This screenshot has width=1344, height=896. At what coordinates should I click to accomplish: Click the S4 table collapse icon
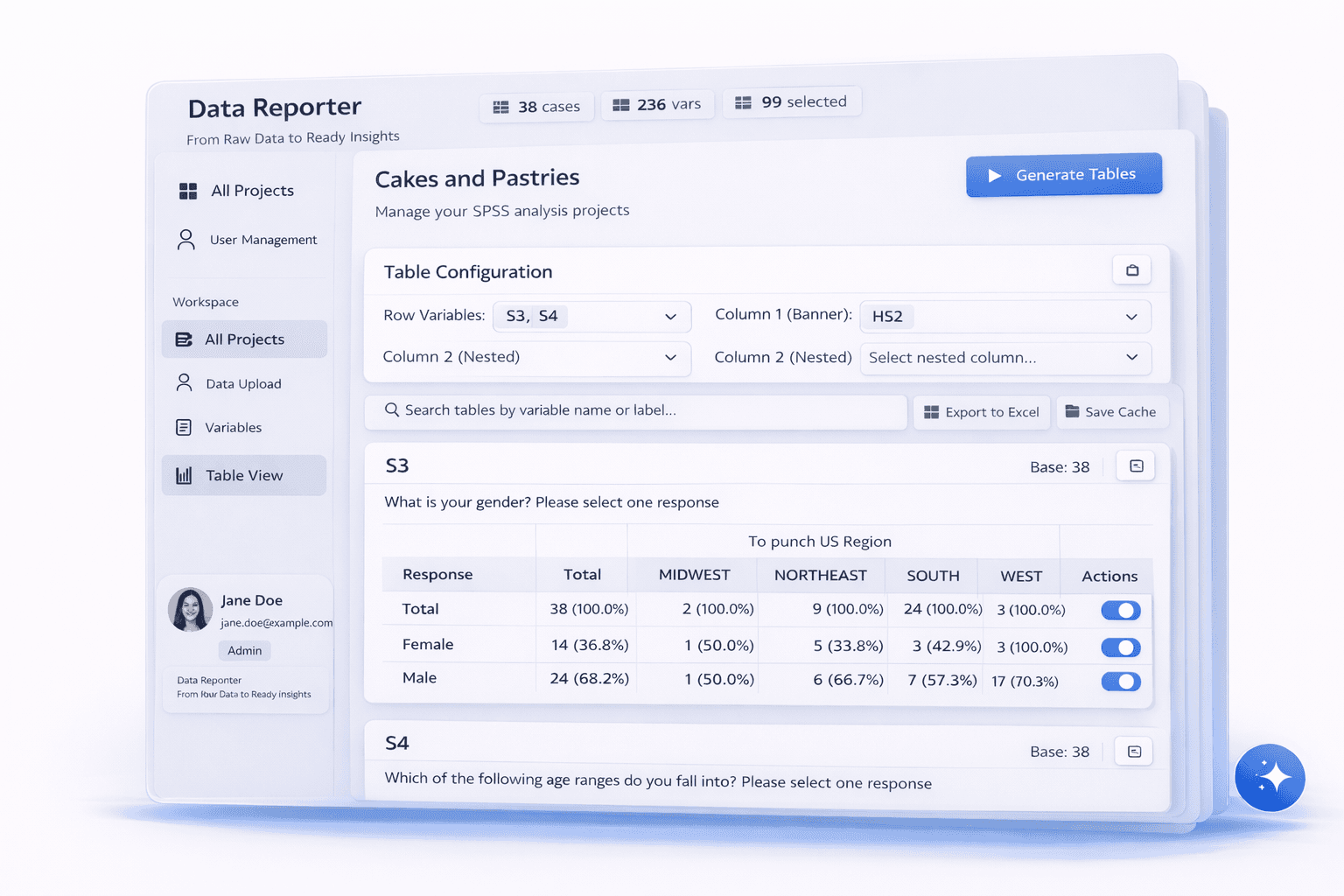(1134, 752)
